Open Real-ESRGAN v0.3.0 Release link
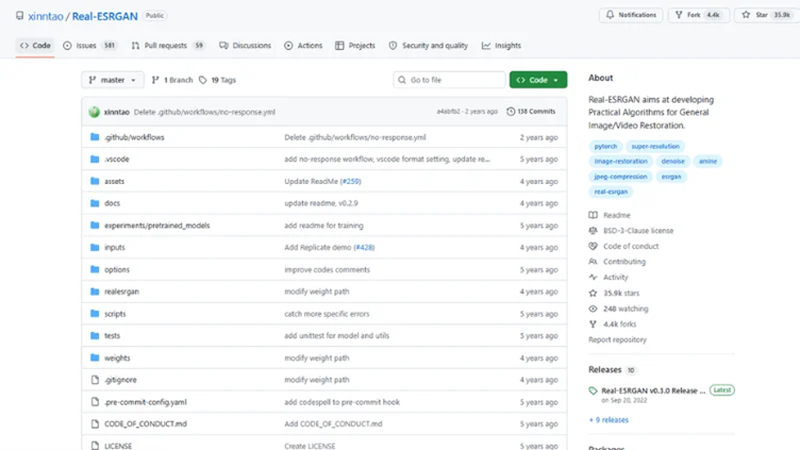Image resolution: width=800 pixels, height=450 pixels. (x=653, y=390)
